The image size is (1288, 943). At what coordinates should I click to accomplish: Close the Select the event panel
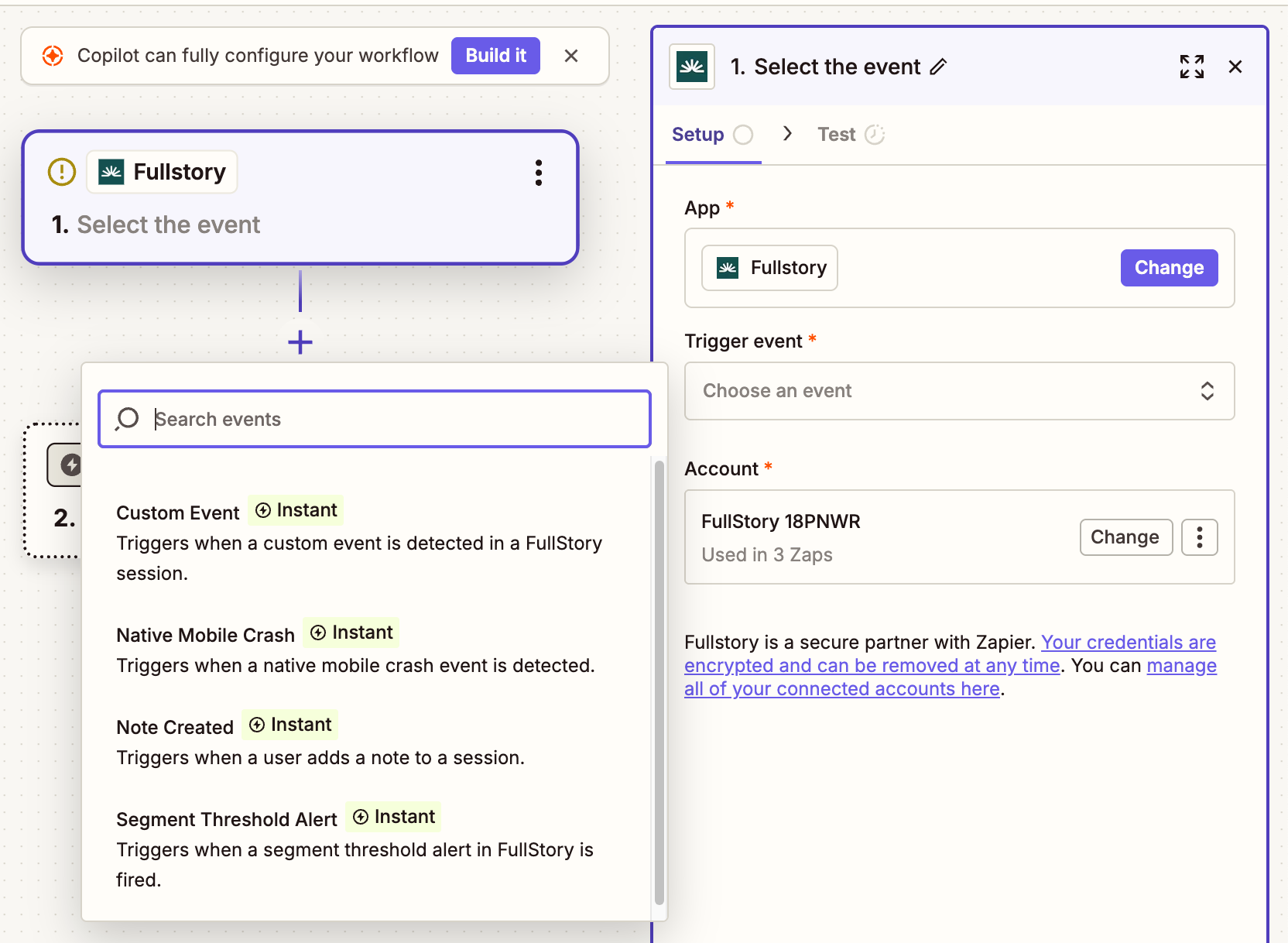(1235, 67)
